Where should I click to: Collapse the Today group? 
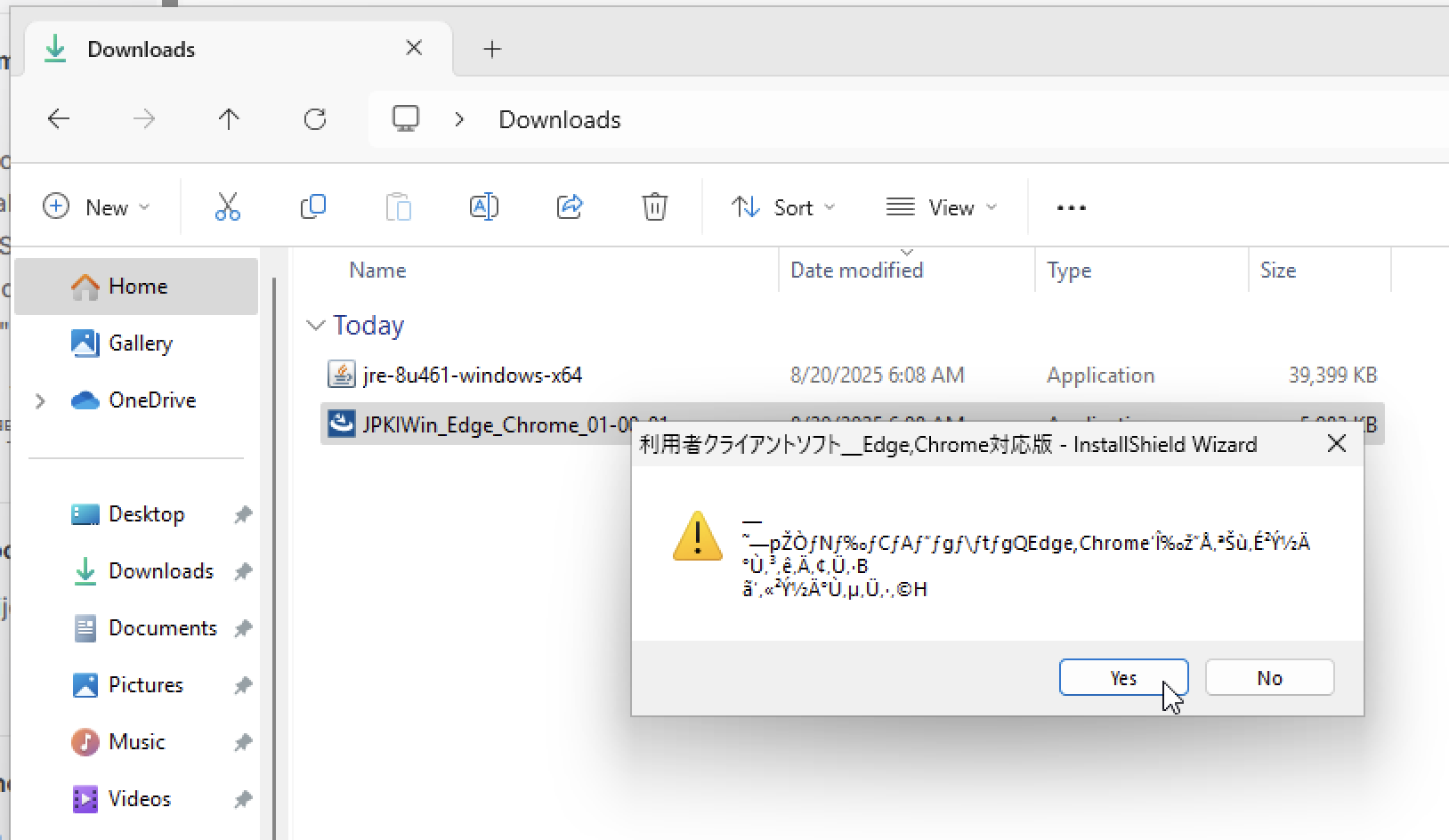coord(316,325)
